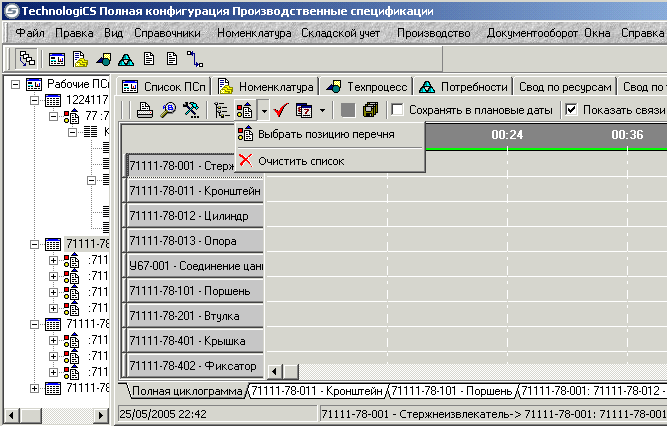Collapse the 'Рабочие ПСп' root tree node
Viewport: 667px width, 426px height.
(16, 86)
